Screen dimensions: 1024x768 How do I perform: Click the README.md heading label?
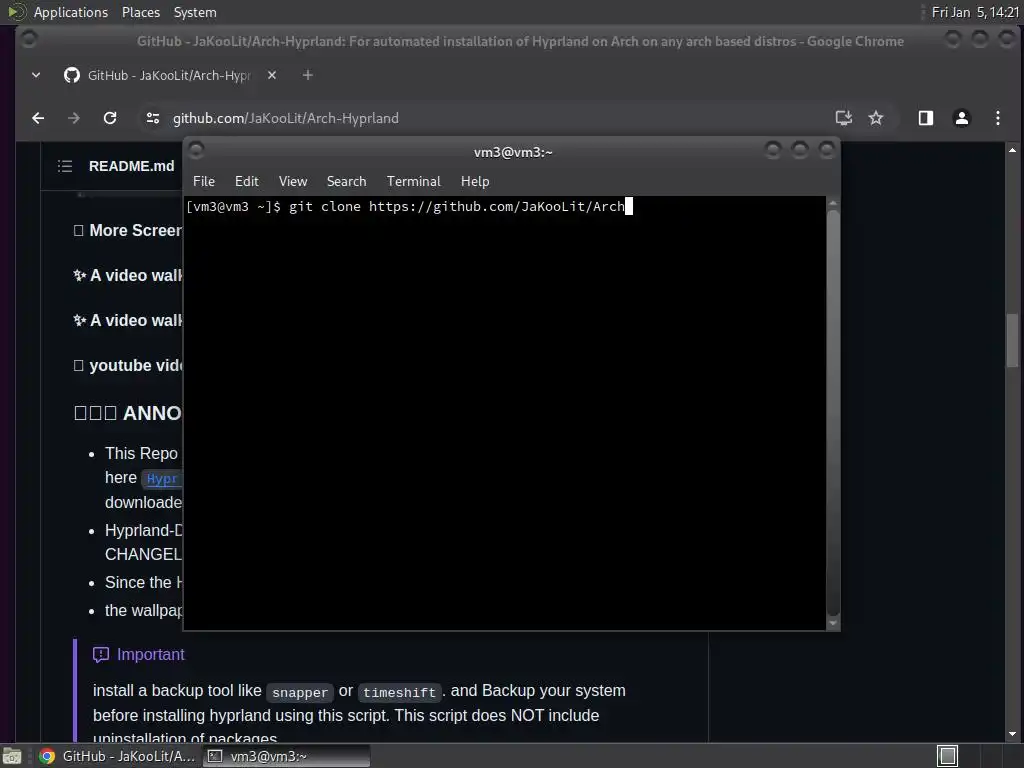pyautogui.click(x=131, y=166)
